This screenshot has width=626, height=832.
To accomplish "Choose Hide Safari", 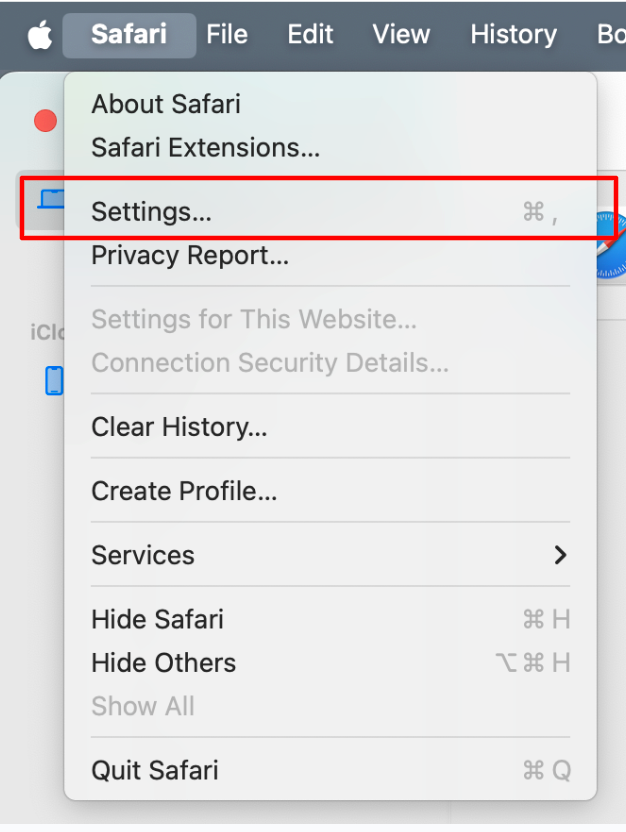I will click(157, 619).
